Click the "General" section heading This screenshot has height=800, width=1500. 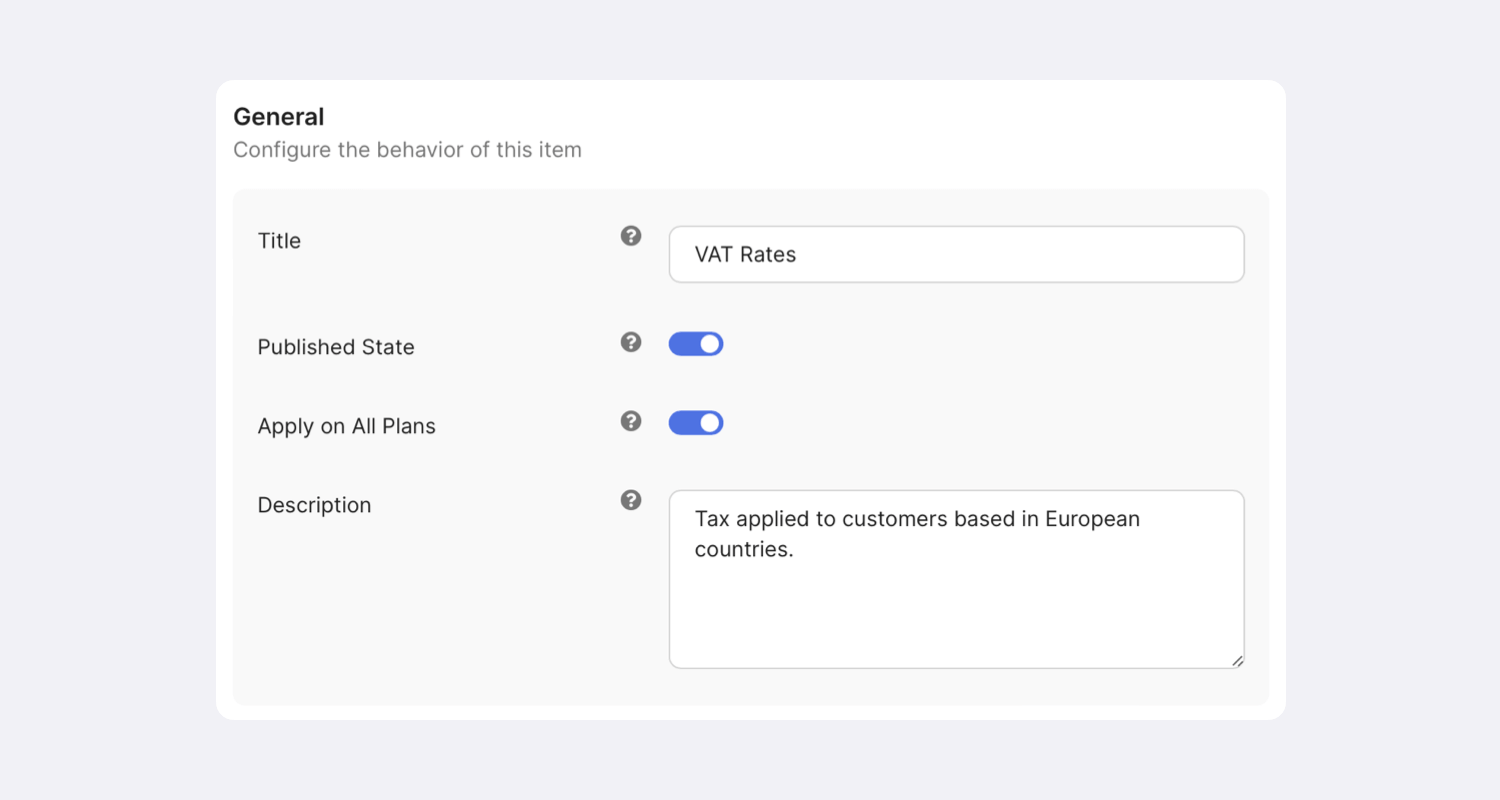point(279,117)
